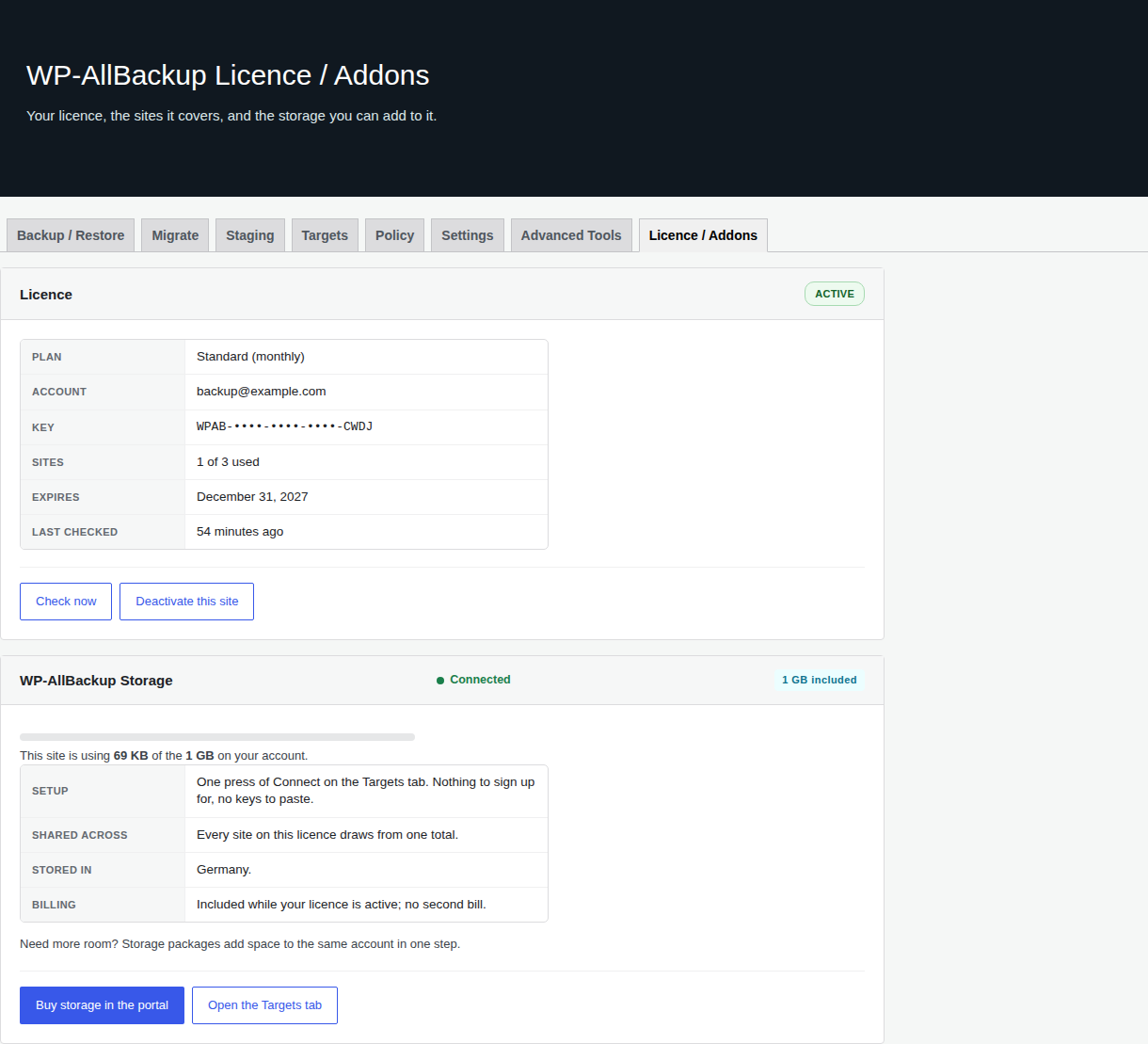Click the billing description about no second bill

point(342,905)
